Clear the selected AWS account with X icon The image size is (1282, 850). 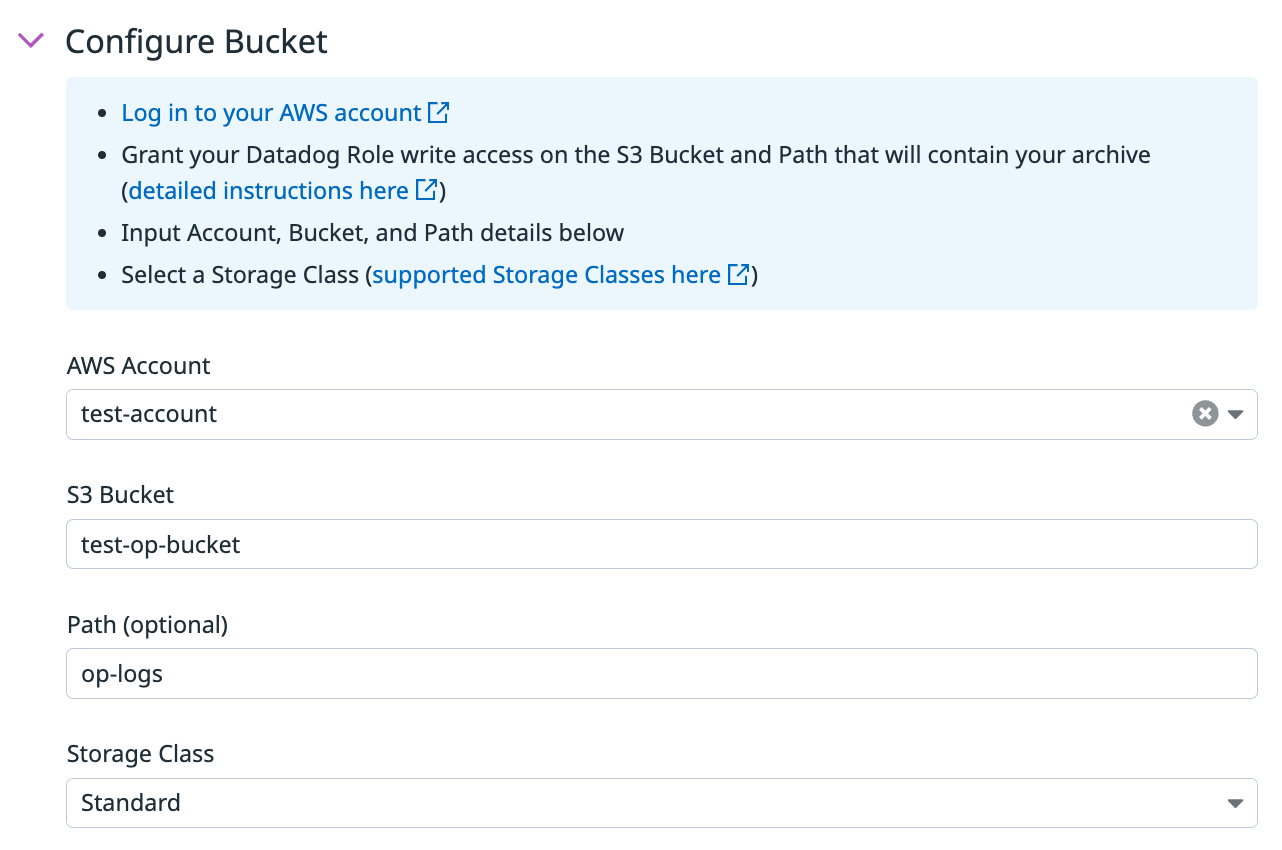1205,414
